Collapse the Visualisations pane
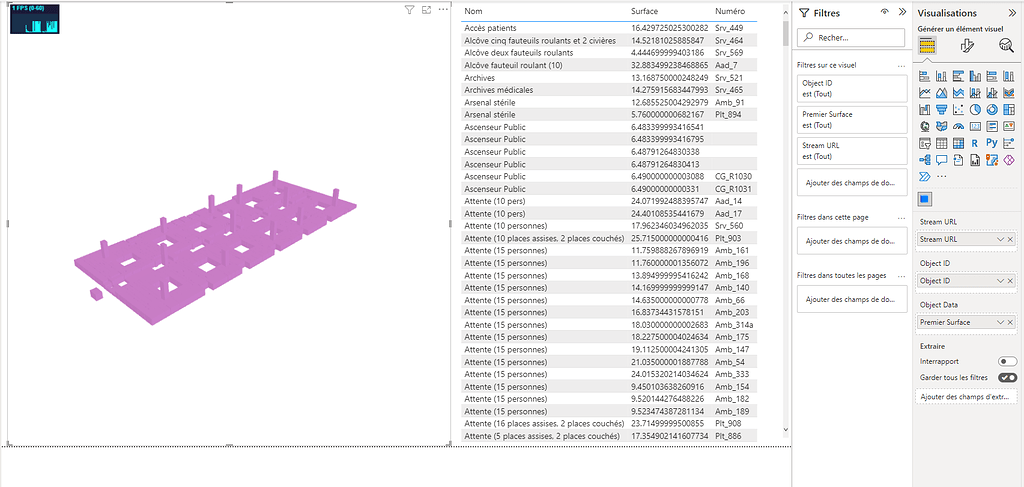This screenshot has width=1024, height=487. 1012,12
